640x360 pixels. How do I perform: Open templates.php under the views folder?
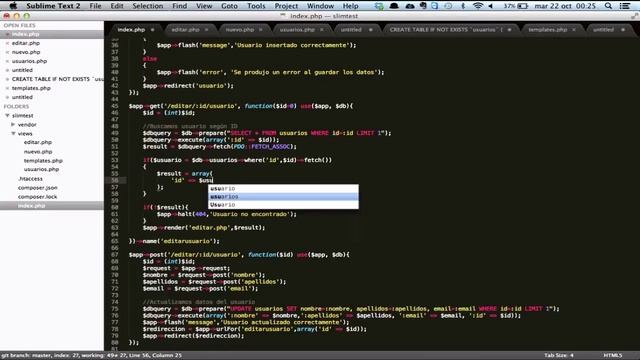pos(43,160)
